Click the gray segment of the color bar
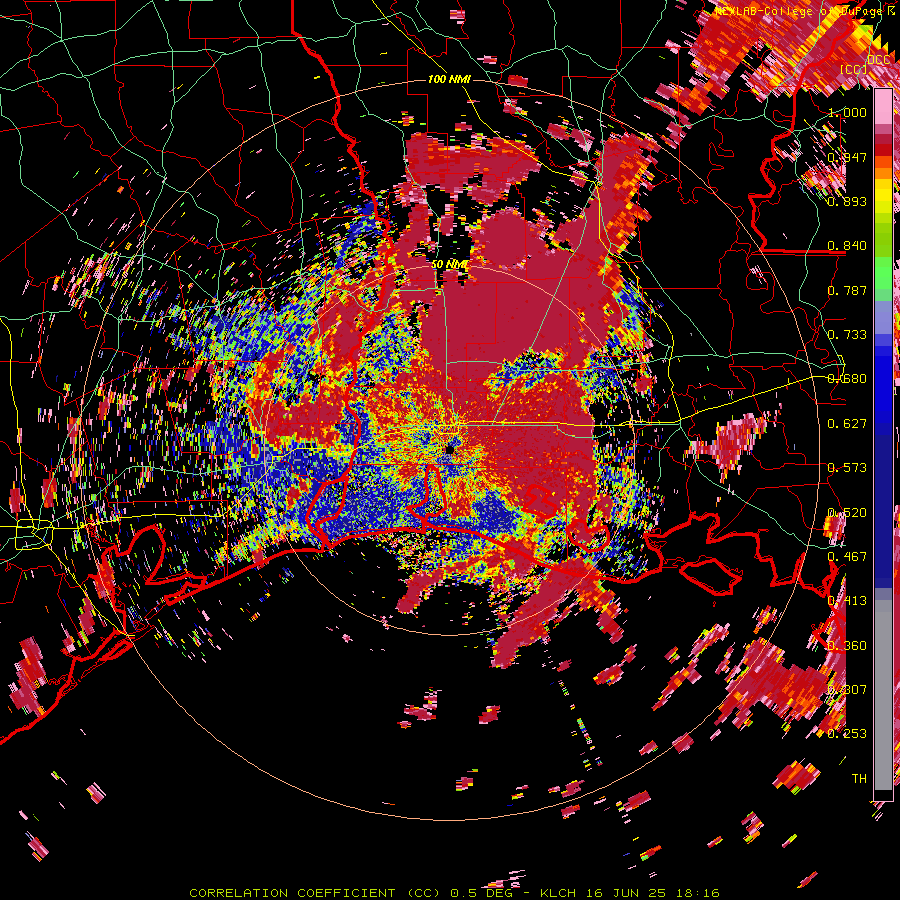This screenshot has width=900, height=900. 883,695
